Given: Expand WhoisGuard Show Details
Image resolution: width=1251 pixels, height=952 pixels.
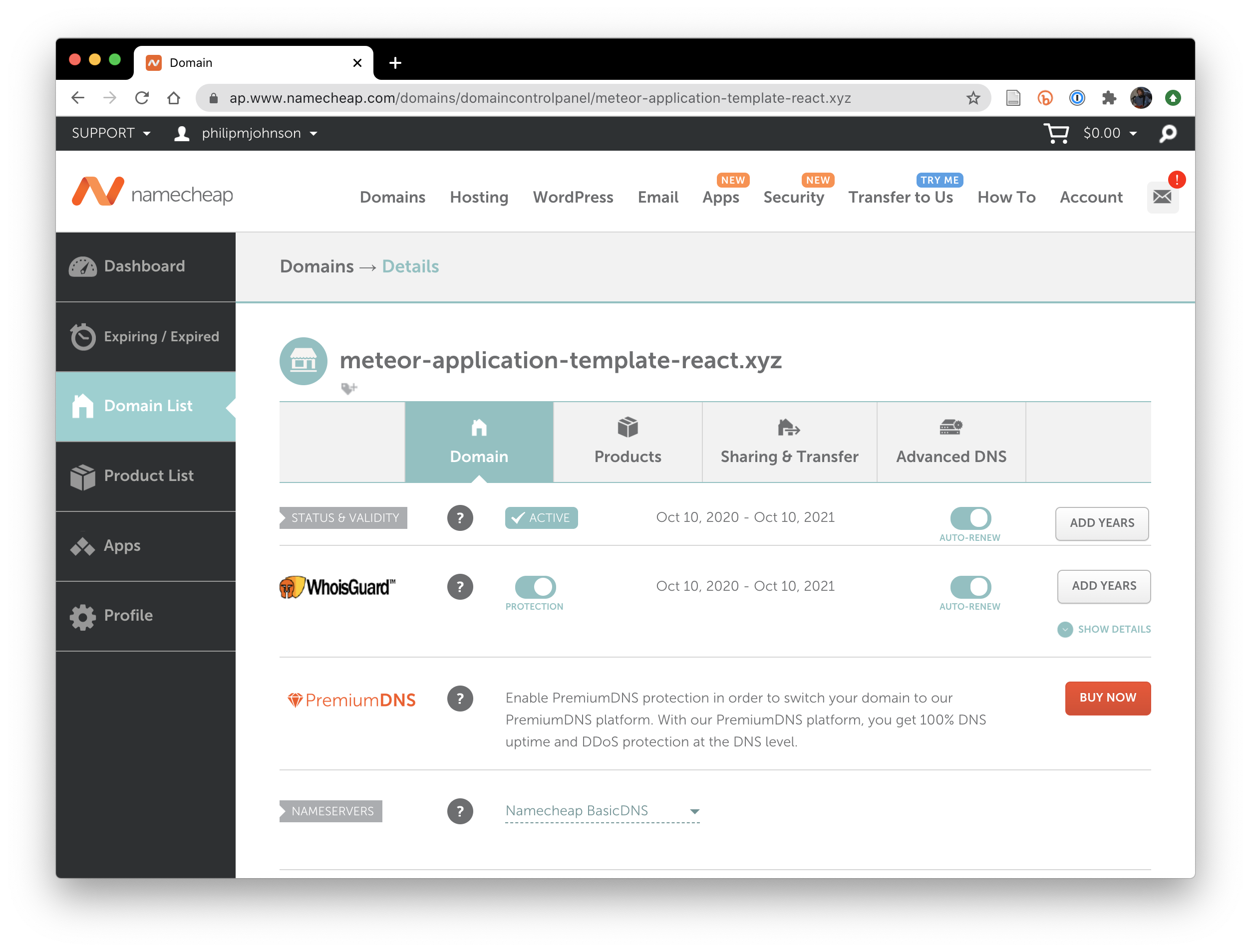Looking at the screenshot, I should pyautogui.click(x=1104, y=629).
